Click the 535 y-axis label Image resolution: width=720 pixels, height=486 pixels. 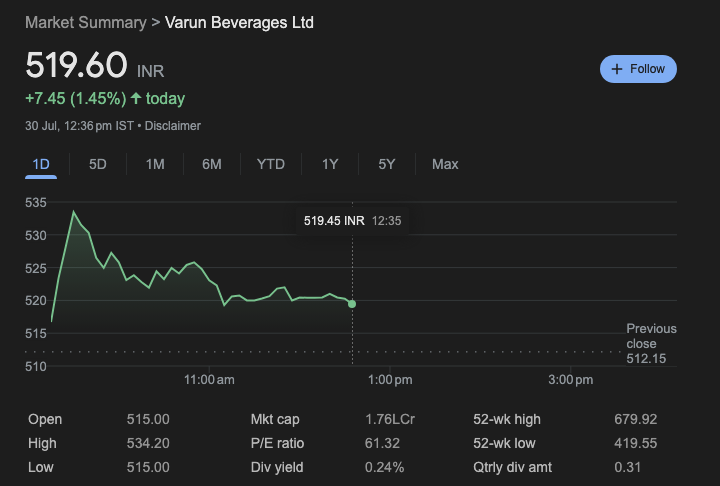(36, 203)
